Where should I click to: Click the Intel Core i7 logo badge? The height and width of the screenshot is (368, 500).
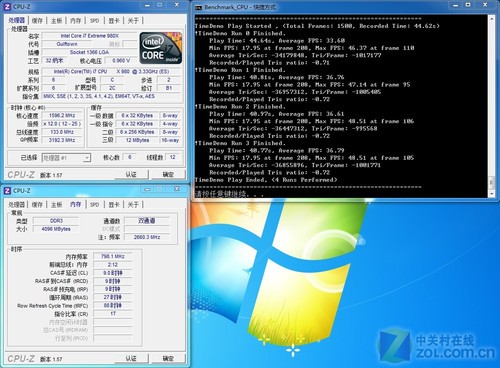161,48
